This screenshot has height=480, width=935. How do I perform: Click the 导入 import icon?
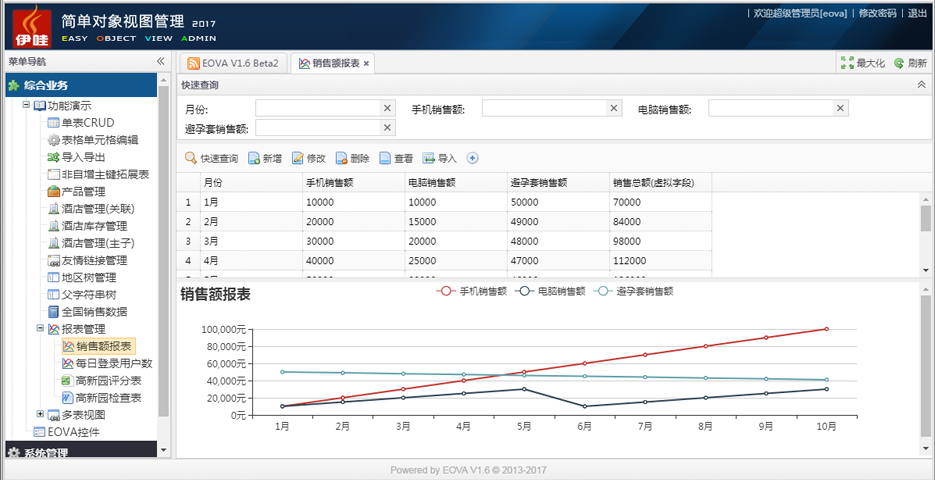pos(429,158)
